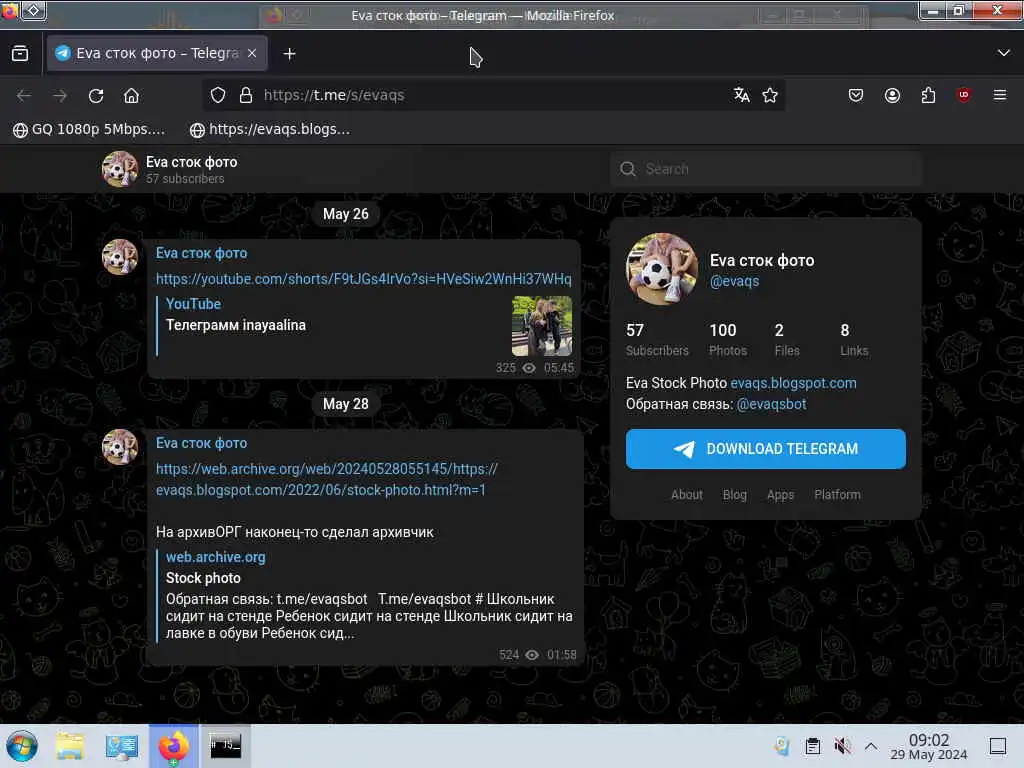The image size is (1024, 768).
Task: Expand hidden tray icons caret
Action: tap(871, 746)
